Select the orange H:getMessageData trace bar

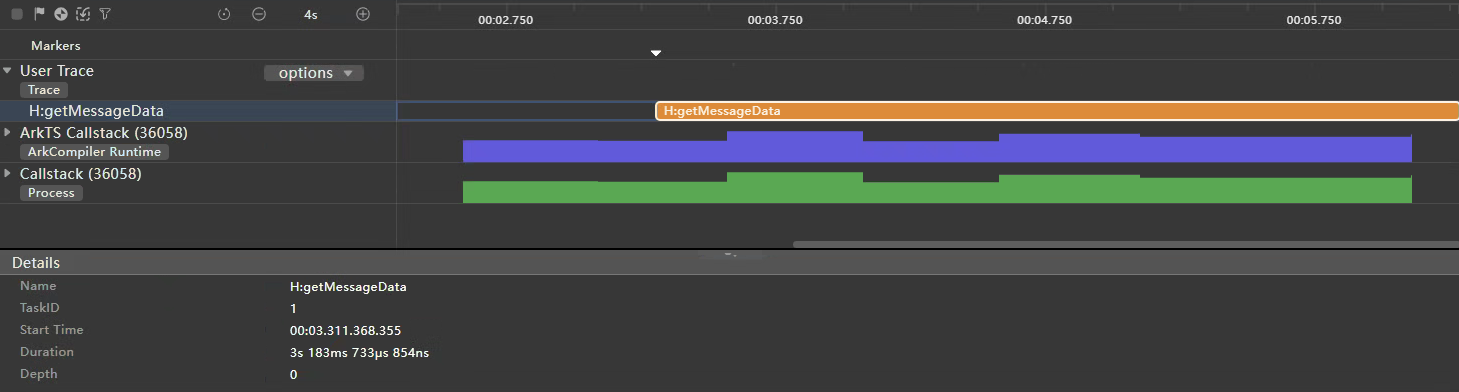coord(1057,111)
